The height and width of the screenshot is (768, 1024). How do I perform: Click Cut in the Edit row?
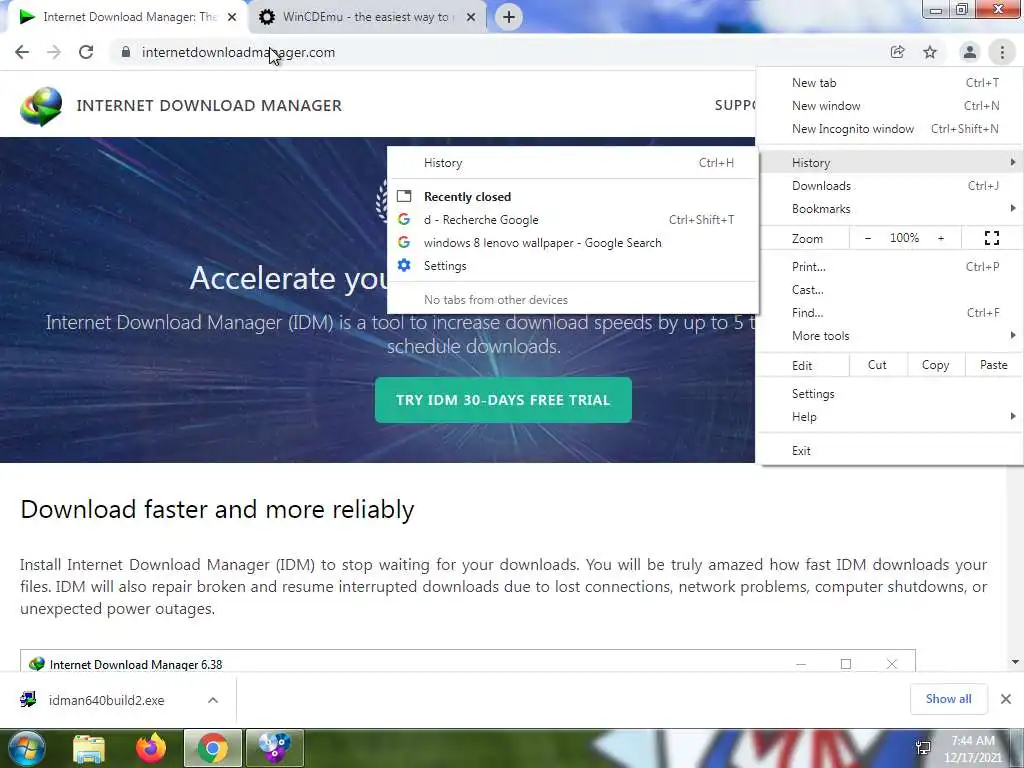tap(877, 365)
